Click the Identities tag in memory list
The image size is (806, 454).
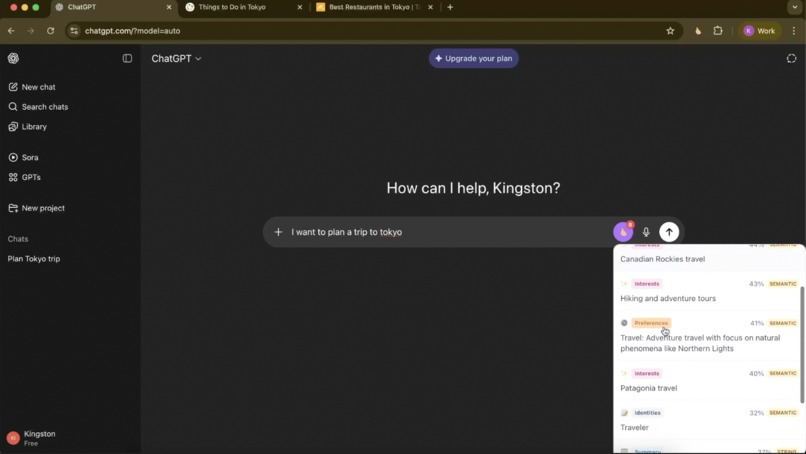tap(647, 412)
